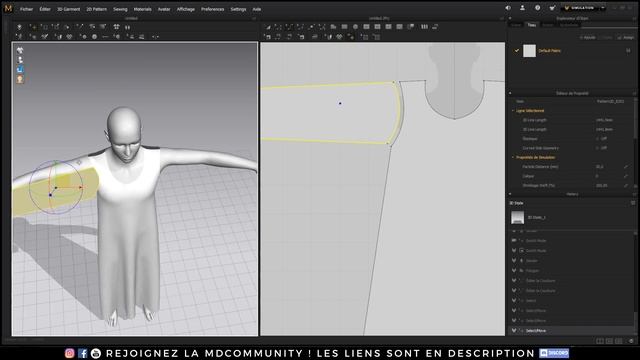Click the Assign button
This screenshot has height=360, width=640.
click(626, 38)
